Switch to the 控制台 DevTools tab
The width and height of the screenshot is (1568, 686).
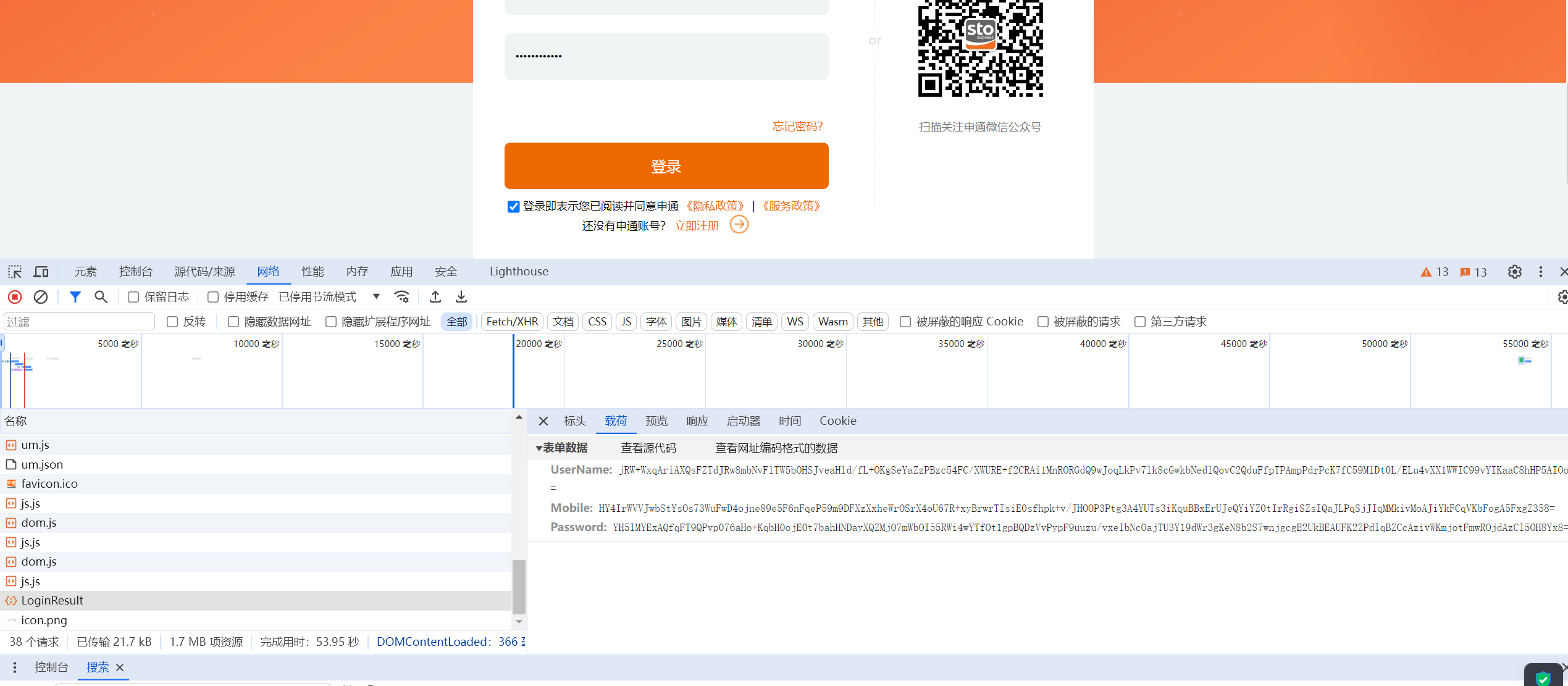click(135, 272)
